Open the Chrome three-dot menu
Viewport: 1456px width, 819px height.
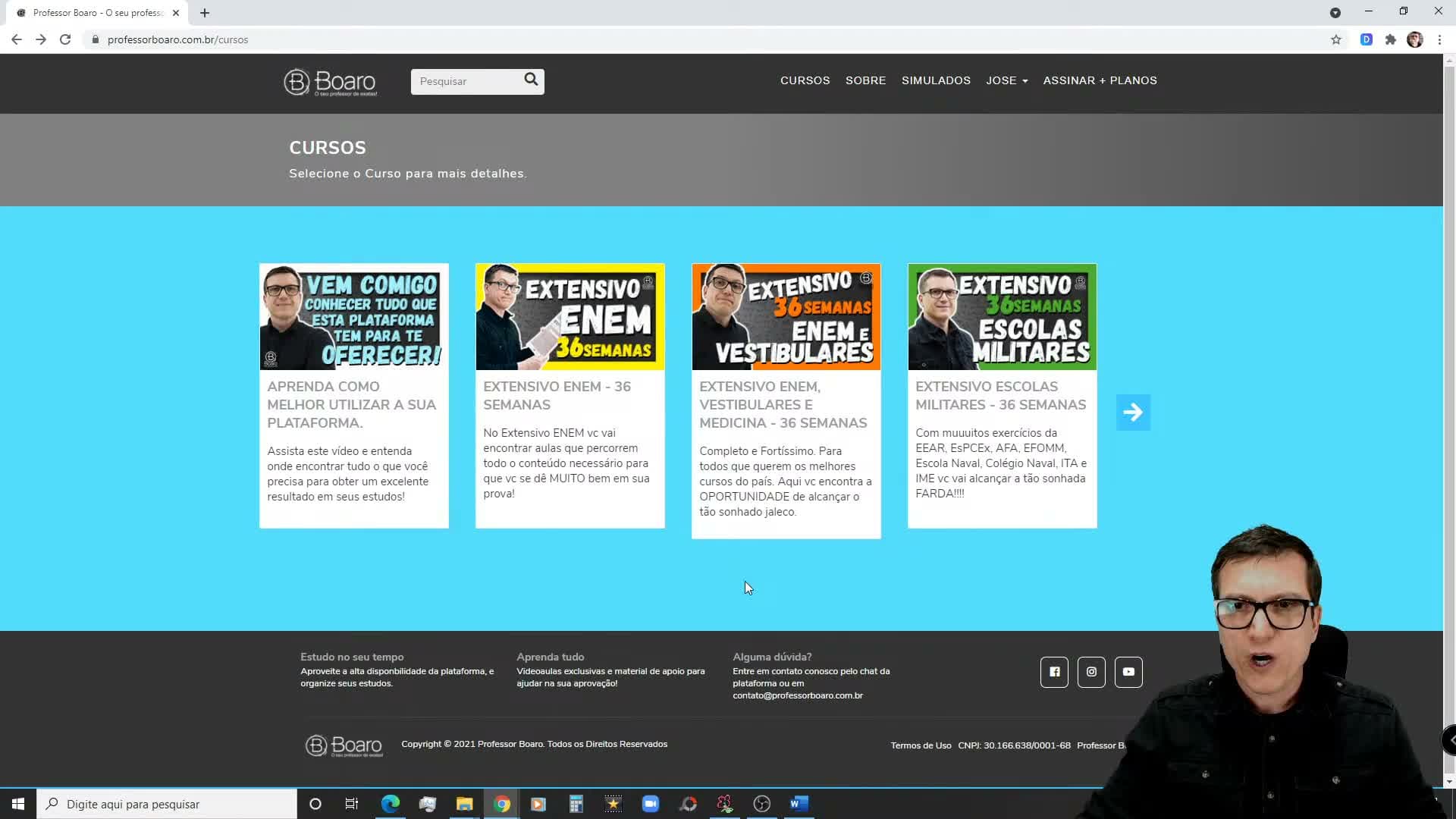pyautogui.click(x=1439, y=39)
